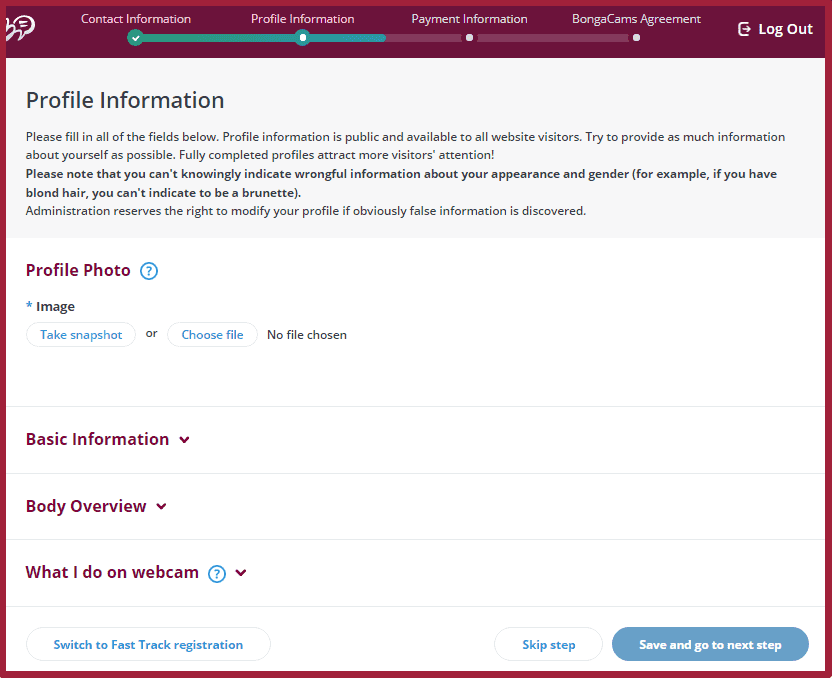Click Choose file to upload an image
832x680 pixels.
pyautogui.click(x=212, y=334)
